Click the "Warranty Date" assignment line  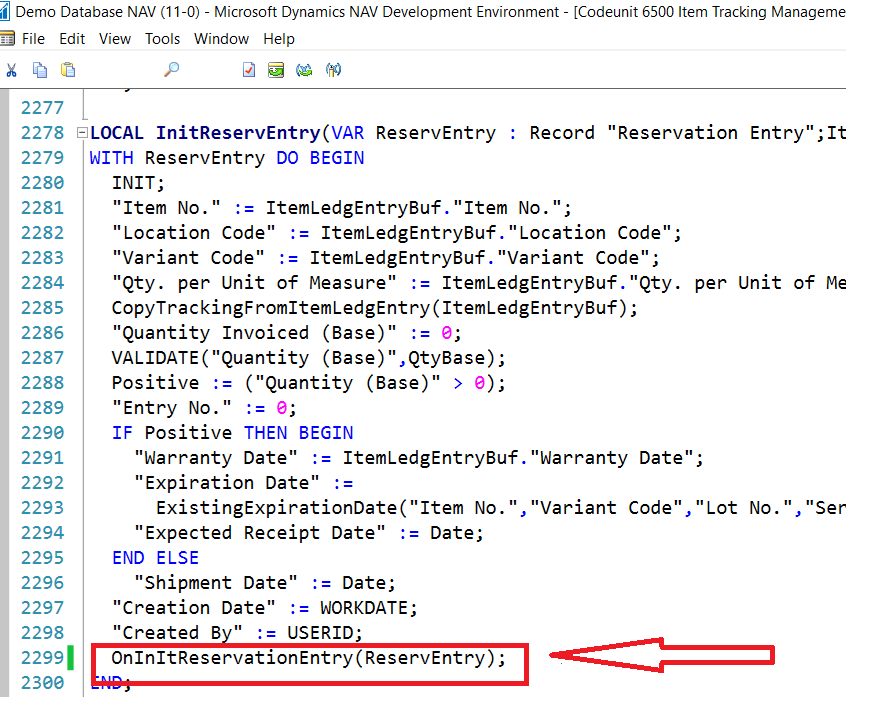pyautogui.click(x=418, y=458)
